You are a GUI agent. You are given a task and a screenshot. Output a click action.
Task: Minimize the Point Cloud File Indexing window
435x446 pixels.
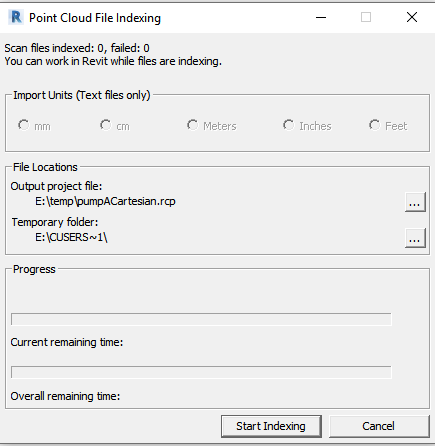tap(321, 17)
